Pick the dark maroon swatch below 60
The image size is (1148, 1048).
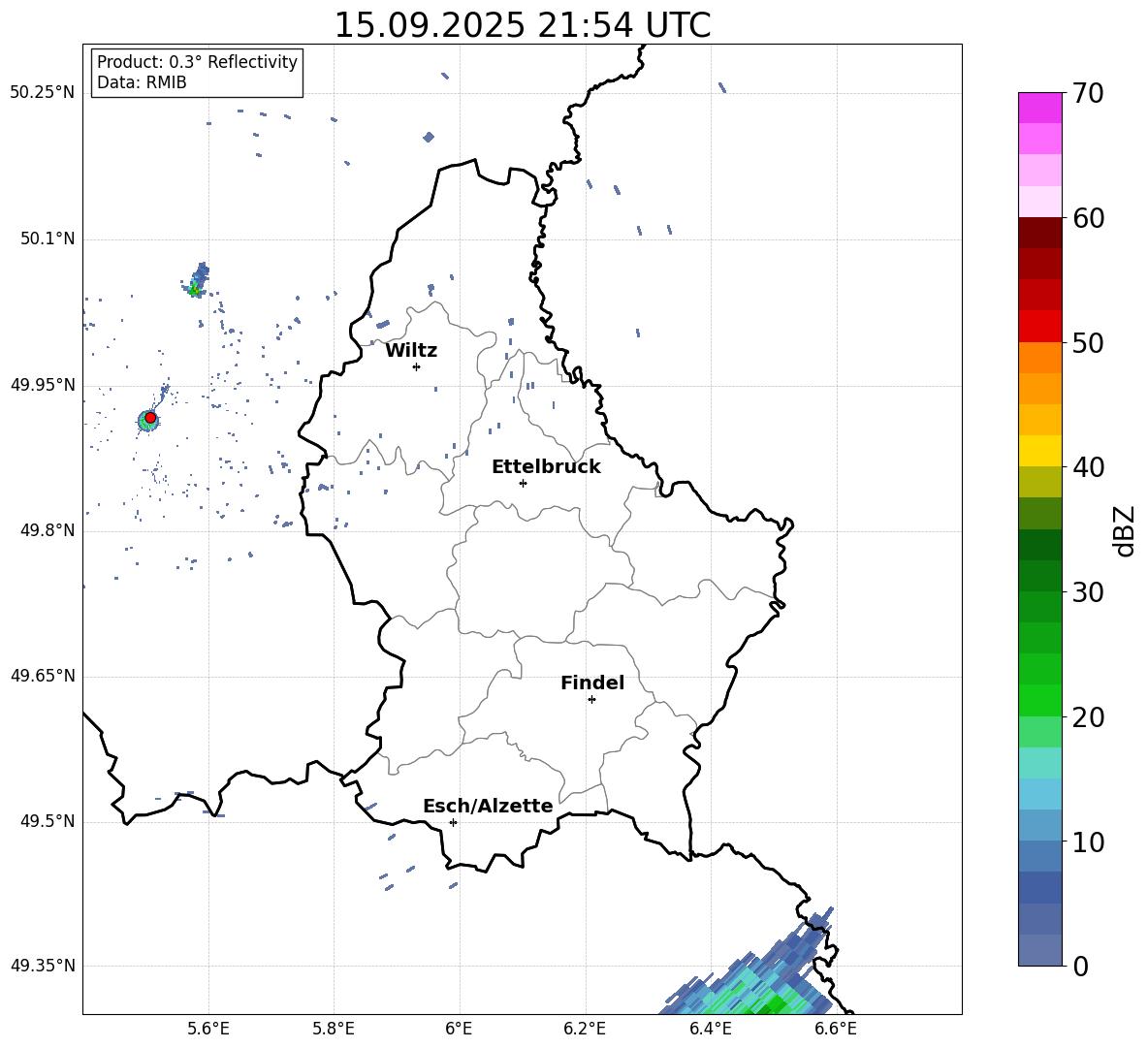tap(1039, 234)
